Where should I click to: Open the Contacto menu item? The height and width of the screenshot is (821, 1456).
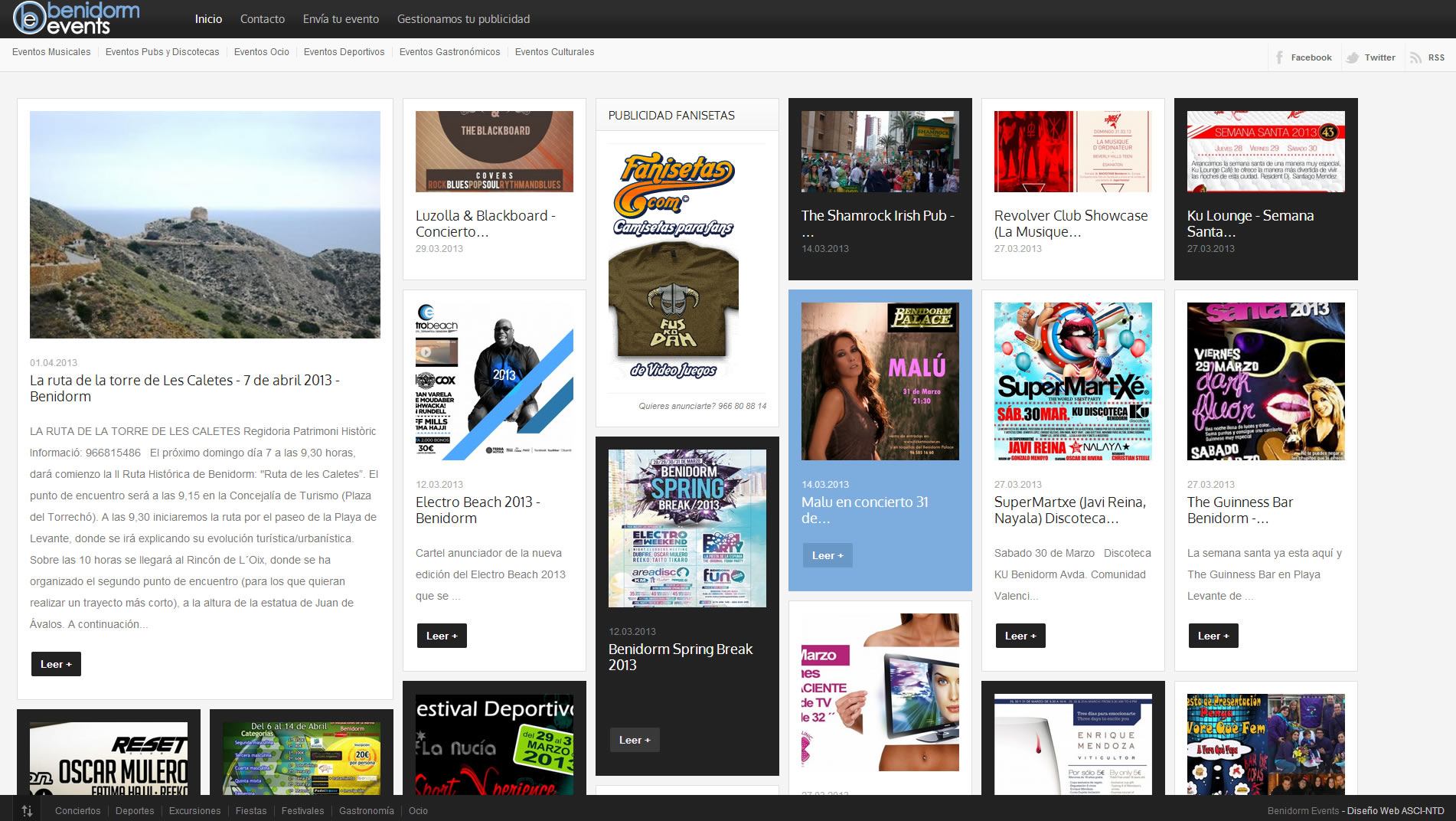pos(262,19)
